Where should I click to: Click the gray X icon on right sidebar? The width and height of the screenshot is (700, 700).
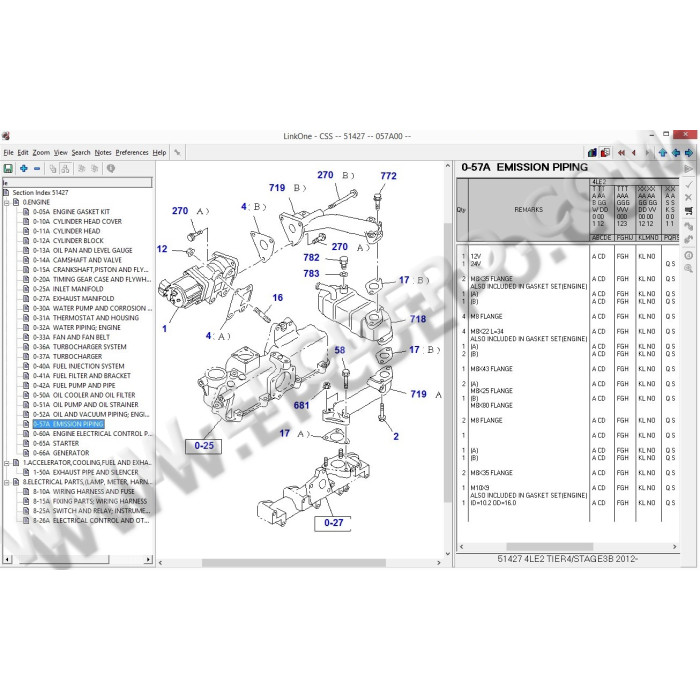[x=688, y=197]
